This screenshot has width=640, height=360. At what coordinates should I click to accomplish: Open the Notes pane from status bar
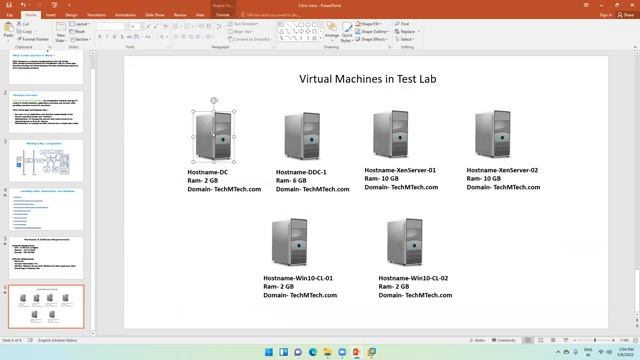pos(477,340)
